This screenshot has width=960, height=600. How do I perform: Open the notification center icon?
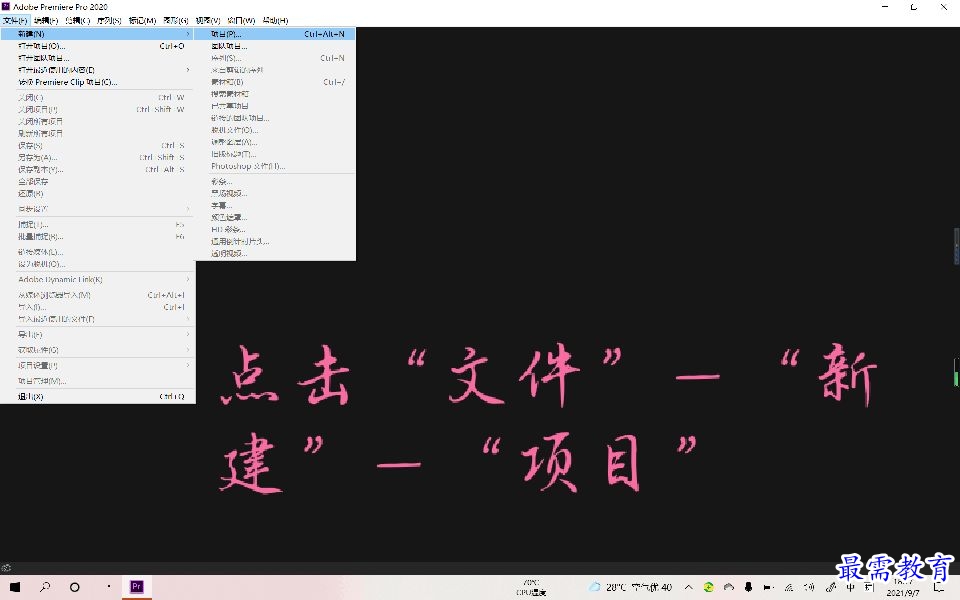940,588
